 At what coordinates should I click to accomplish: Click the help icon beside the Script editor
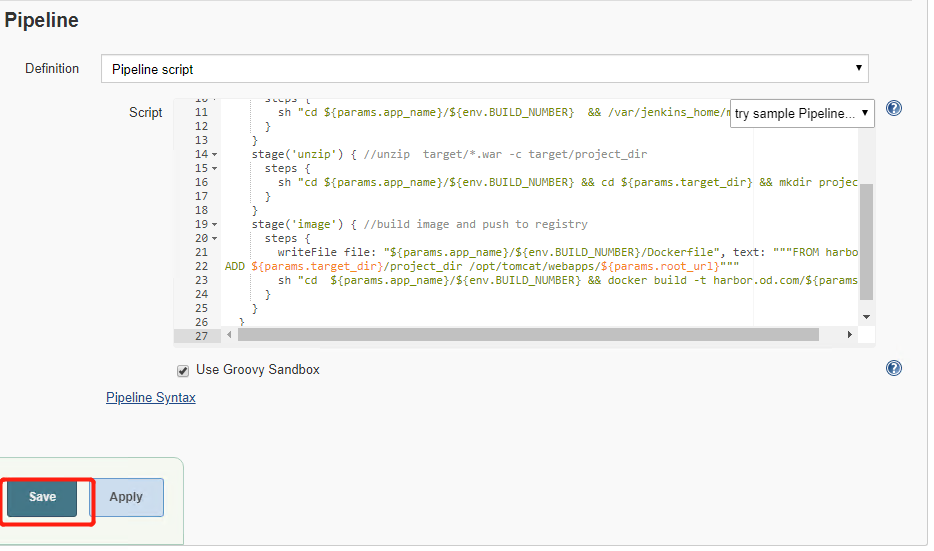894,108
